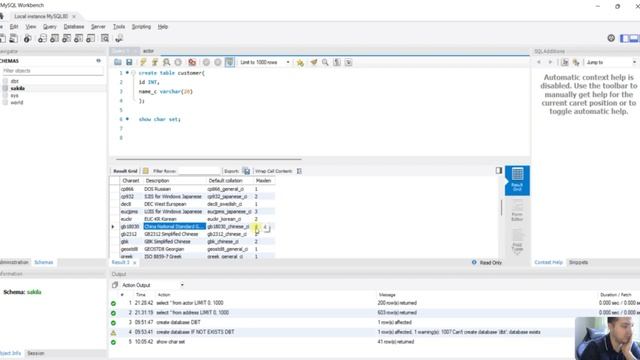Image resolution: width=640 pixels, height=360 pixels.
Task: Select the Context Help tab
Action: pyautogui.click(x=548, y=262)
